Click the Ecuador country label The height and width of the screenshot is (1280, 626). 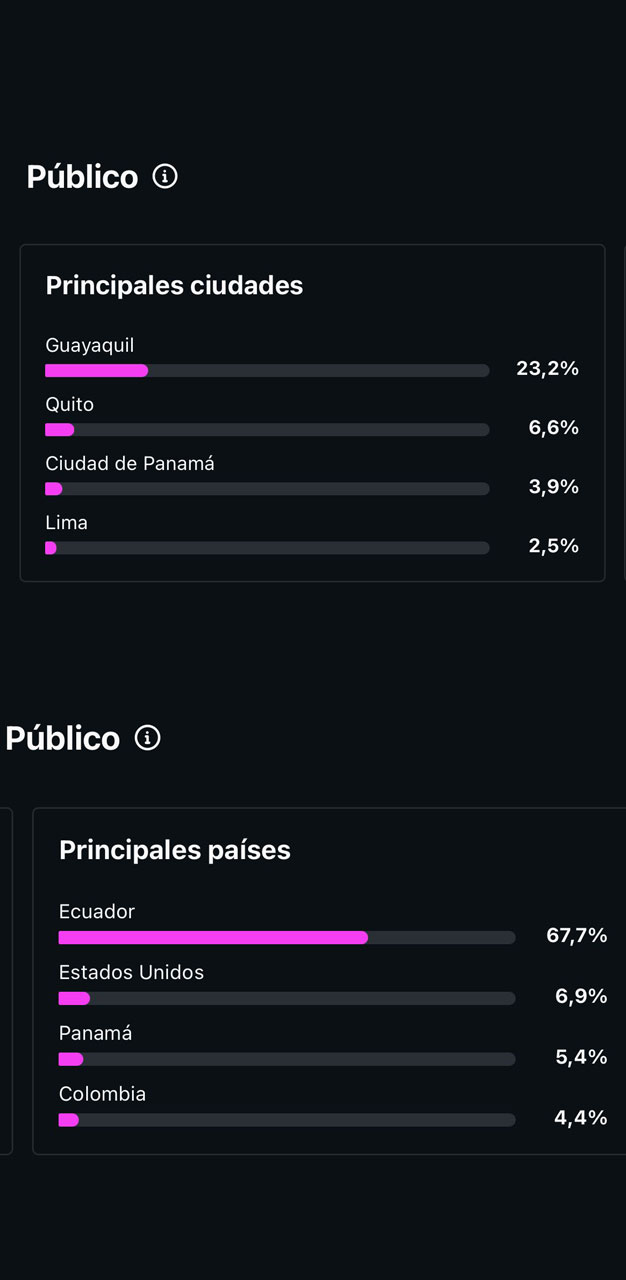[97, 912]
